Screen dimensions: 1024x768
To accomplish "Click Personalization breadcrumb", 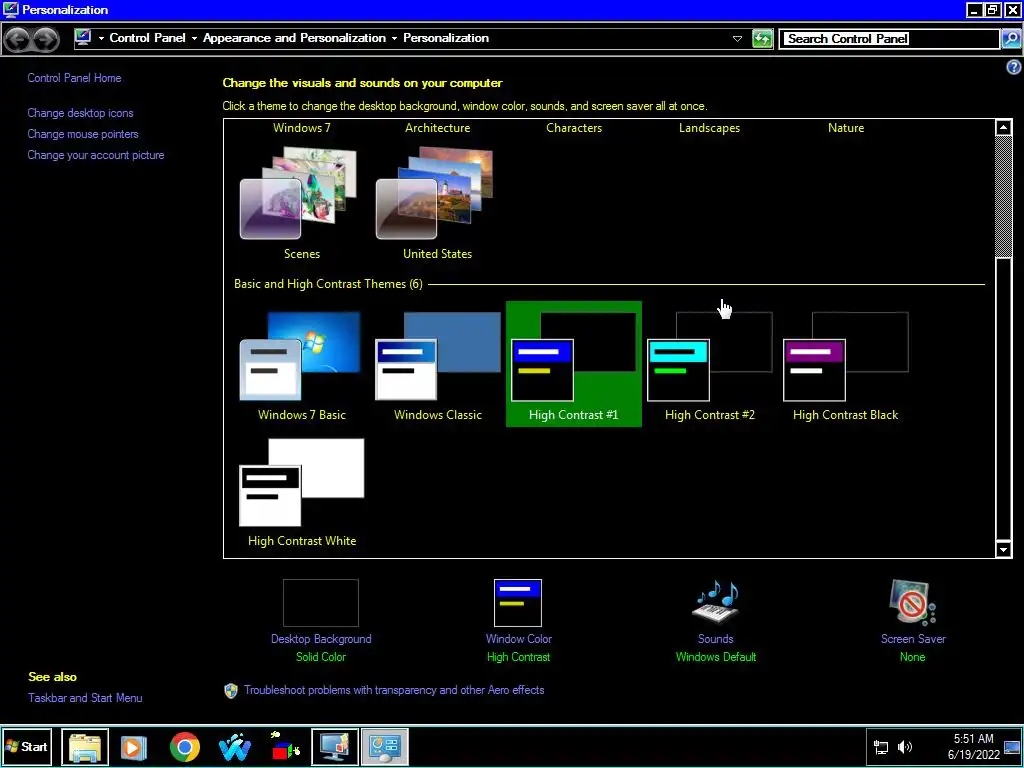I will point(445,38).
